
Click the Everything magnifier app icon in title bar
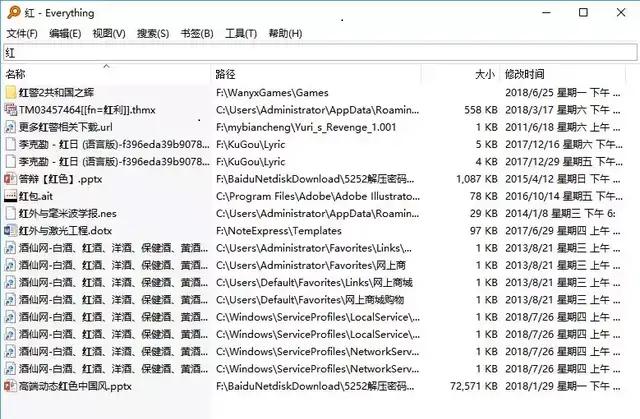click(13, 12)
